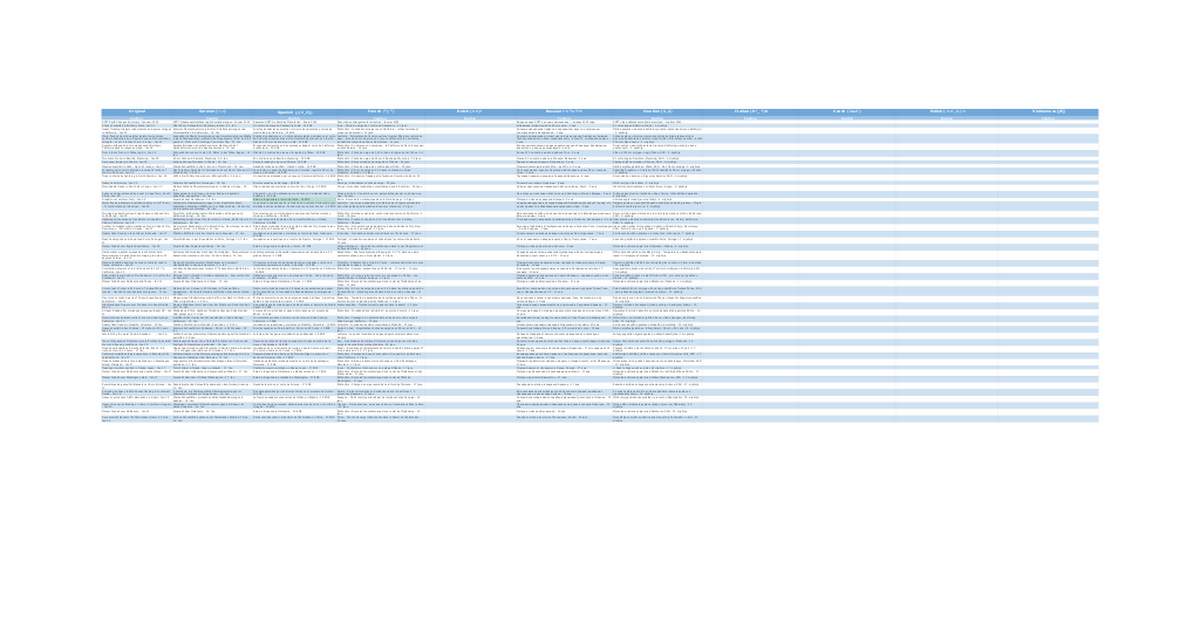Screen dimensions: 1200x630
Task: Click the Arabic column header
Action: (x=470, y=112)
